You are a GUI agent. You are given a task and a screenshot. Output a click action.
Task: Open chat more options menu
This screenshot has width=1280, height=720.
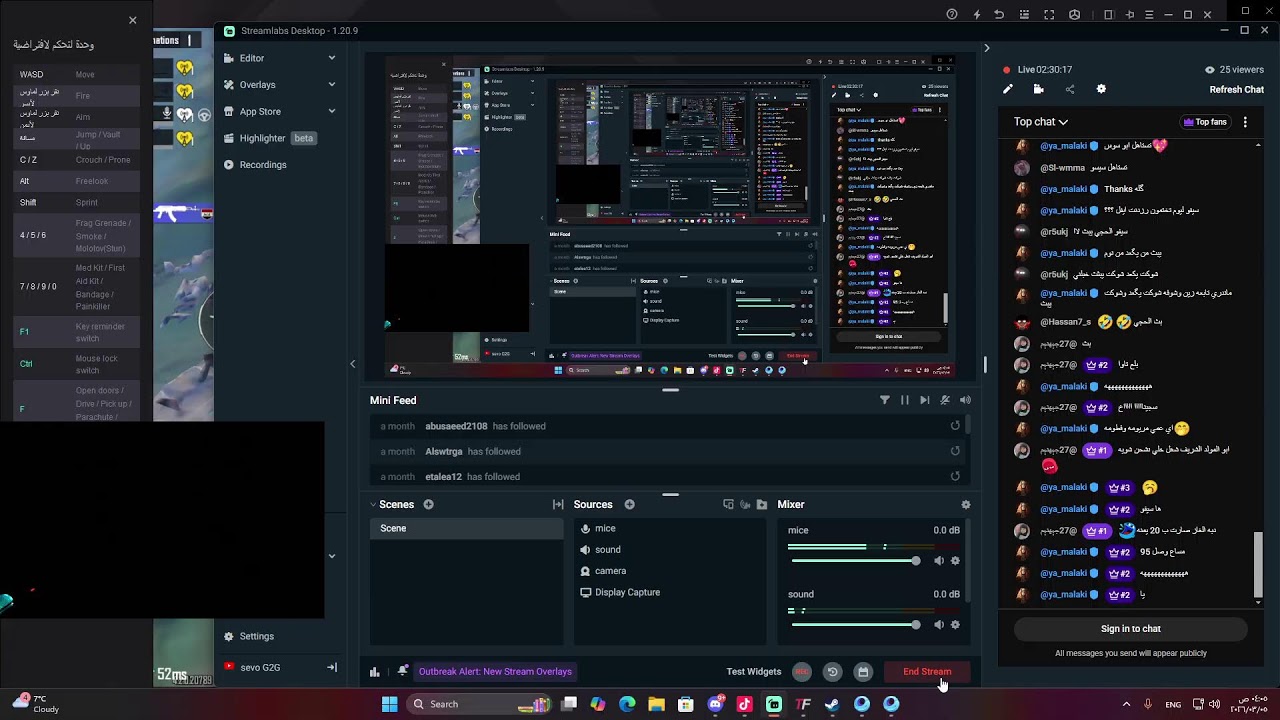click(x=1245, y=122)
